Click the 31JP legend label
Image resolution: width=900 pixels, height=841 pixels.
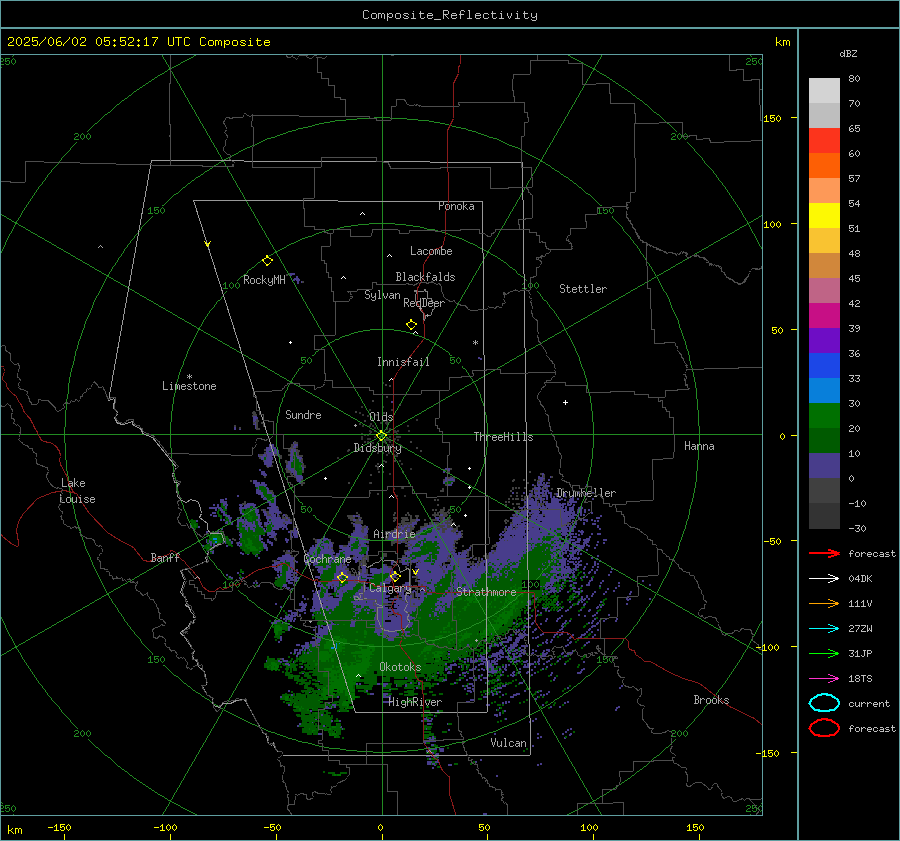pos(860,653)
